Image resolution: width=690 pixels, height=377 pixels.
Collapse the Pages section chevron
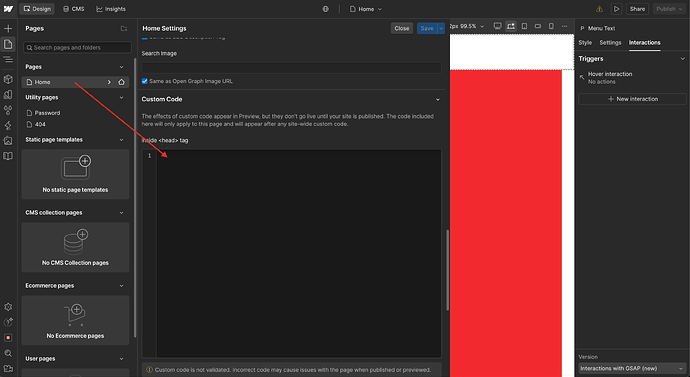coord(121,67)
